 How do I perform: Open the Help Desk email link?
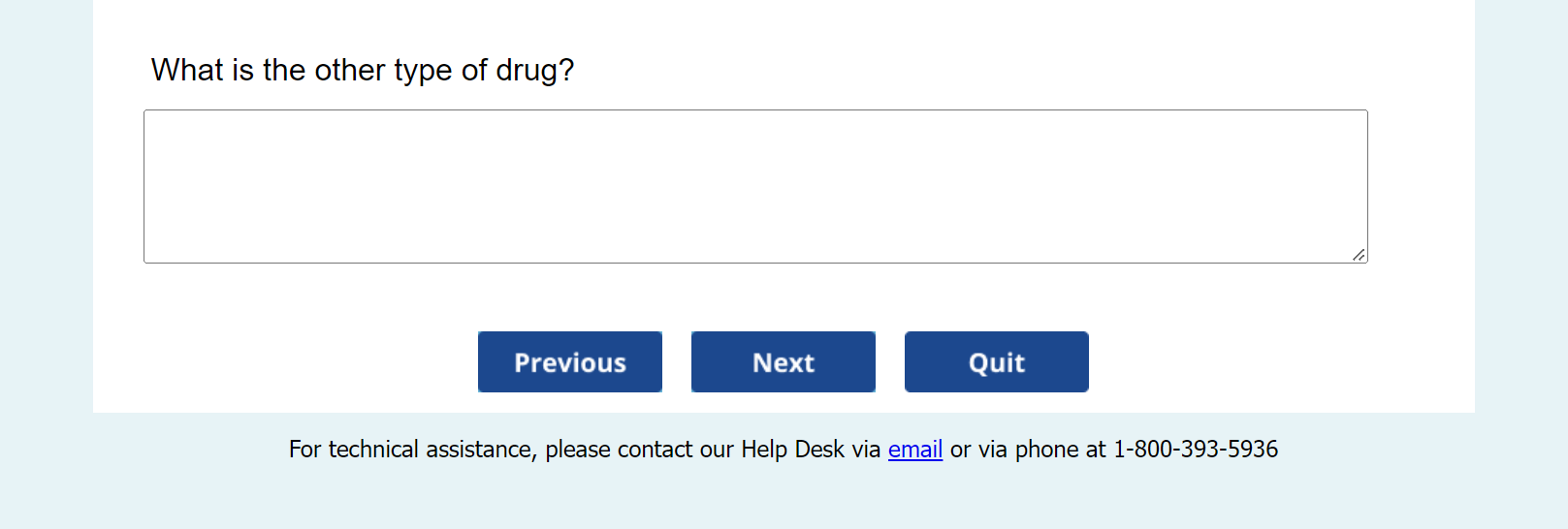pyautogui.click(x=914, y=450)
